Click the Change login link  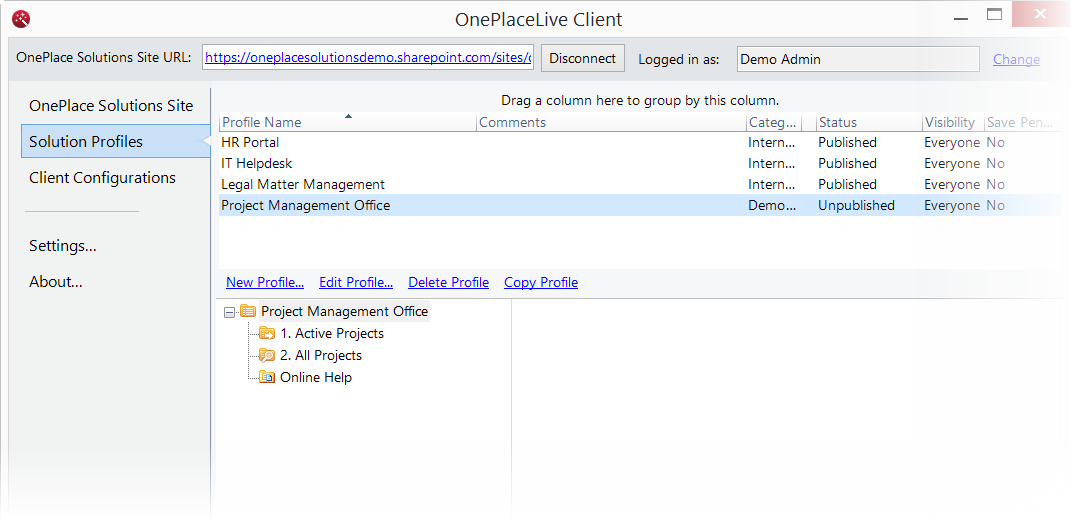(1016, 59)
